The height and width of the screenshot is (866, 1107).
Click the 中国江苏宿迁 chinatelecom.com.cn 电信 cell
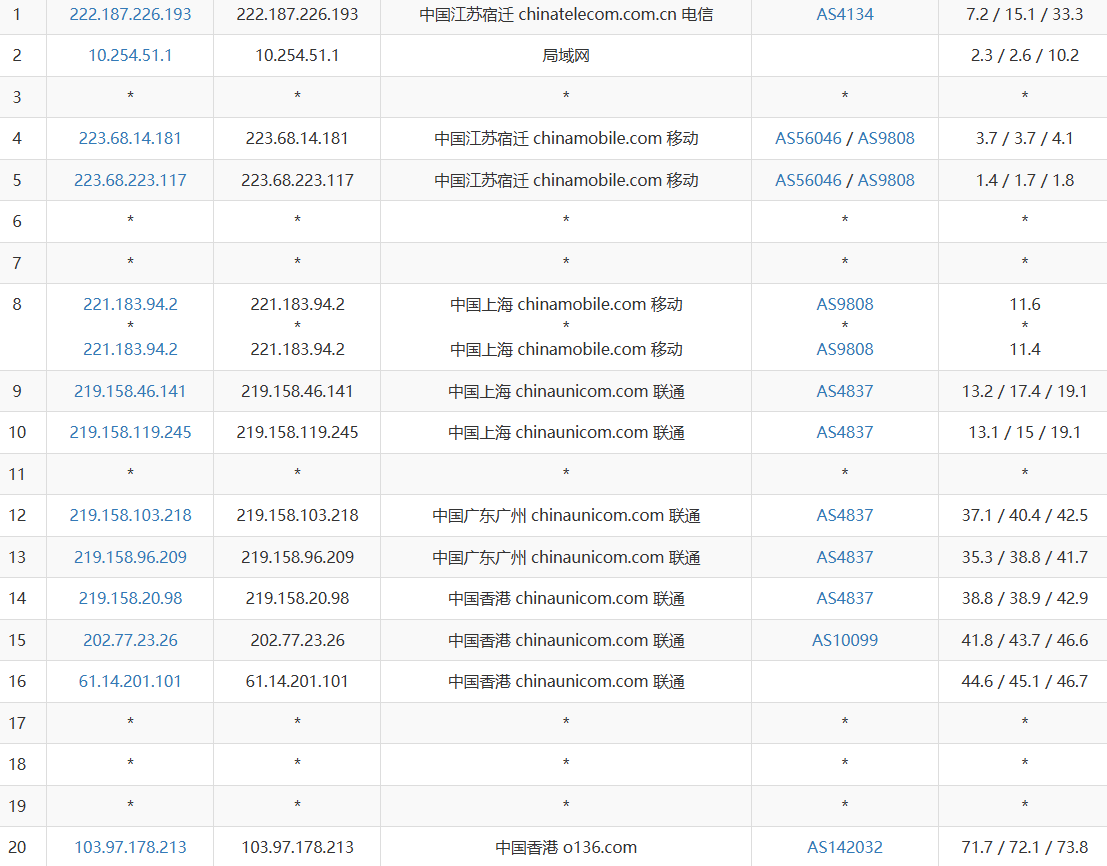(x=566, y=14)
